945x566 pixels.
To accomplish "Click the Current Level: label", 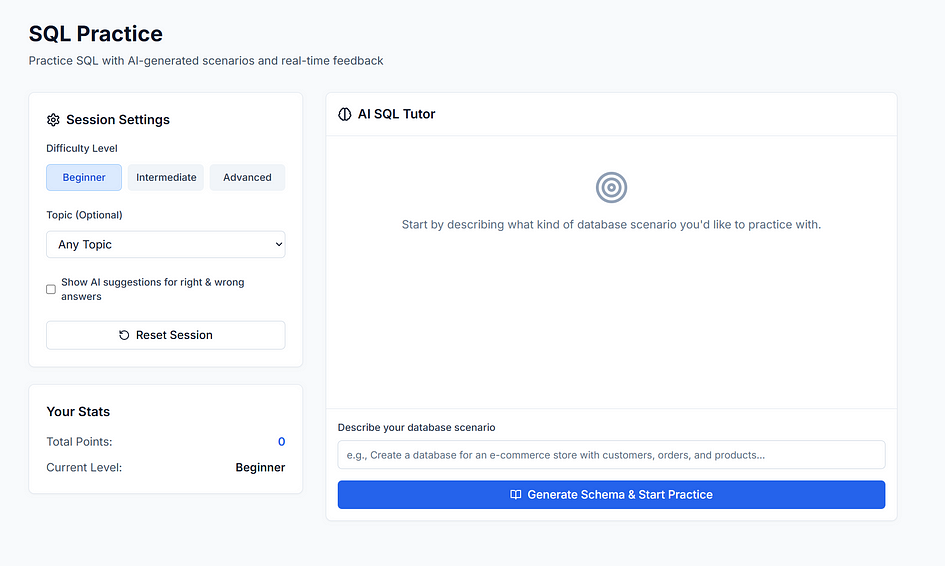I will coord(84,468).
